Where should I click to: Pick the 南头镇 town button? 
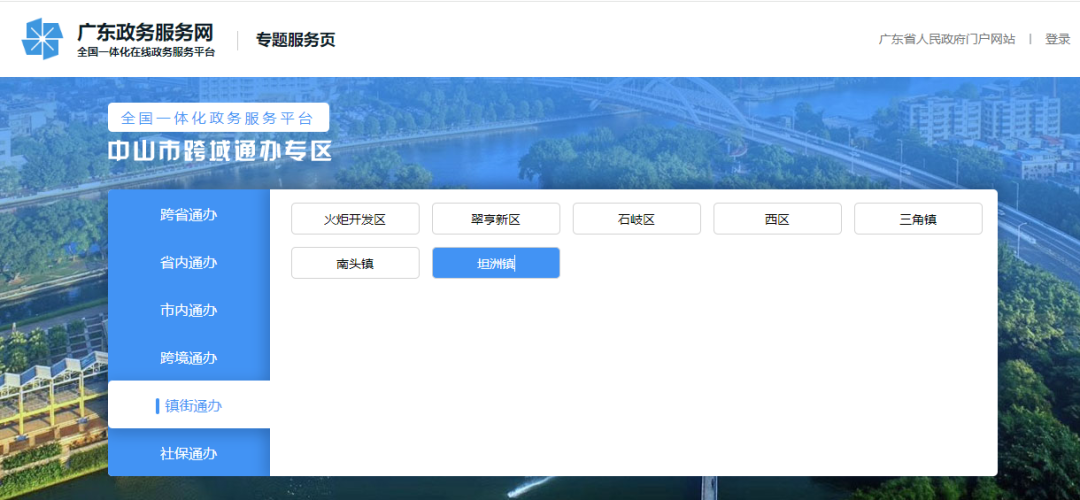click(x=355, y=263)
